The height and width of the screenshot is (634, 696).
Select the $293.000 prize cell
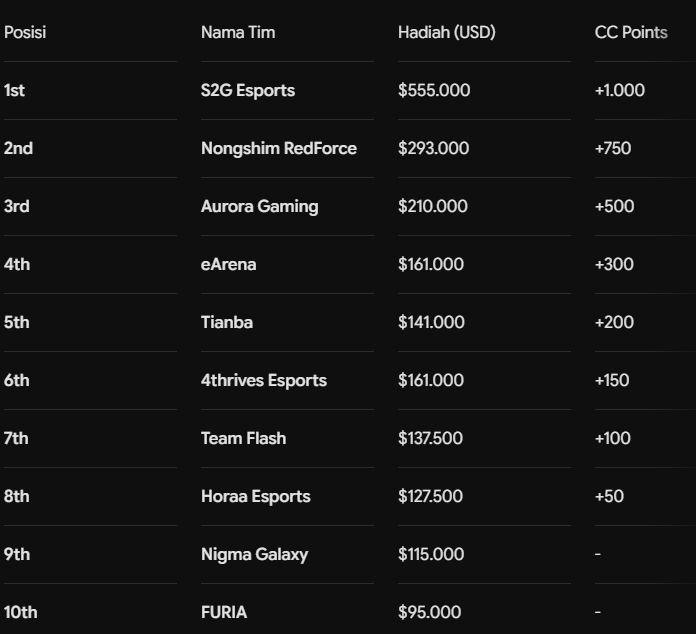(433, 149)
